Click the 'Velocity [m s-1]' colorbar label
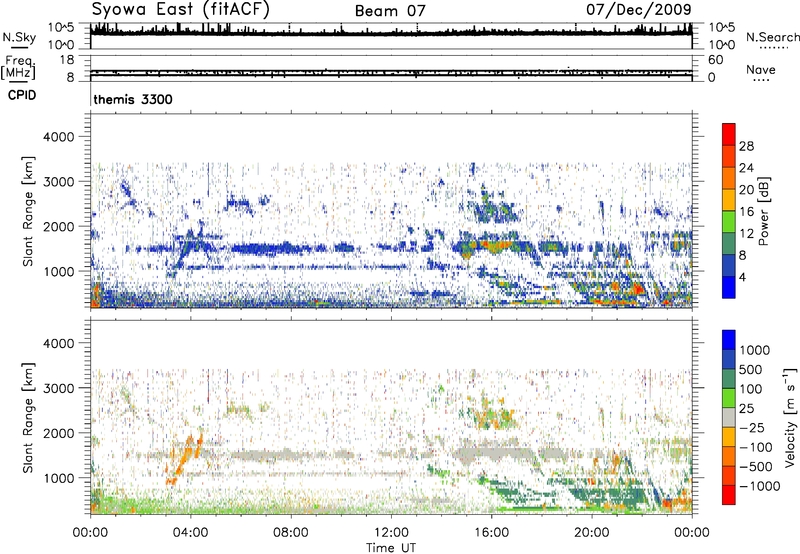800x554 pixels. click(790, 417)
